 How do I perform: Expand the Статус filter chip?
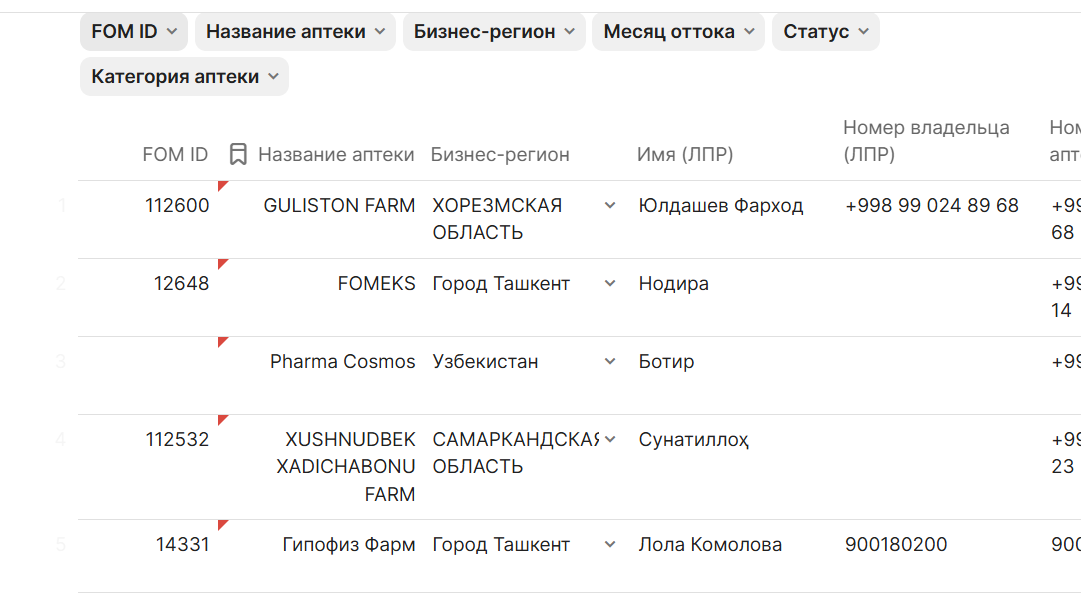click(x=825, y=31)
